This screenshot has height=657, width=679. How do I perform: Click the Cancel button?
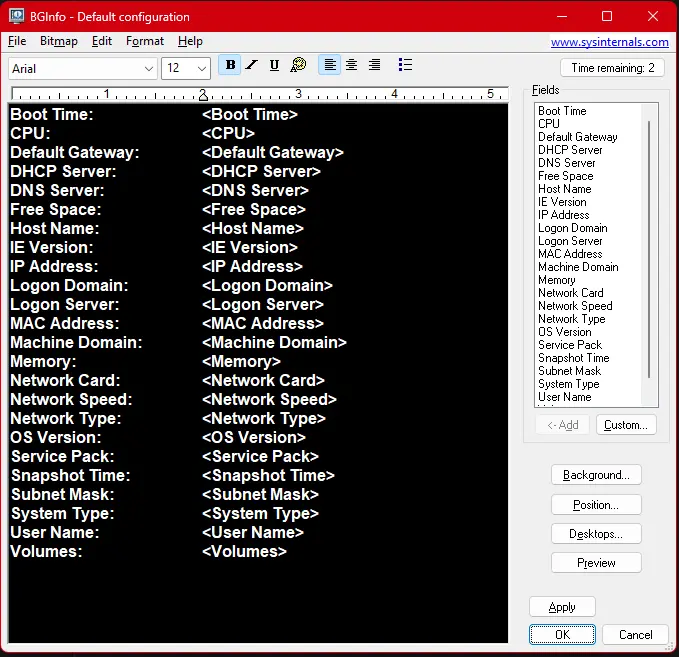point(635,634)
